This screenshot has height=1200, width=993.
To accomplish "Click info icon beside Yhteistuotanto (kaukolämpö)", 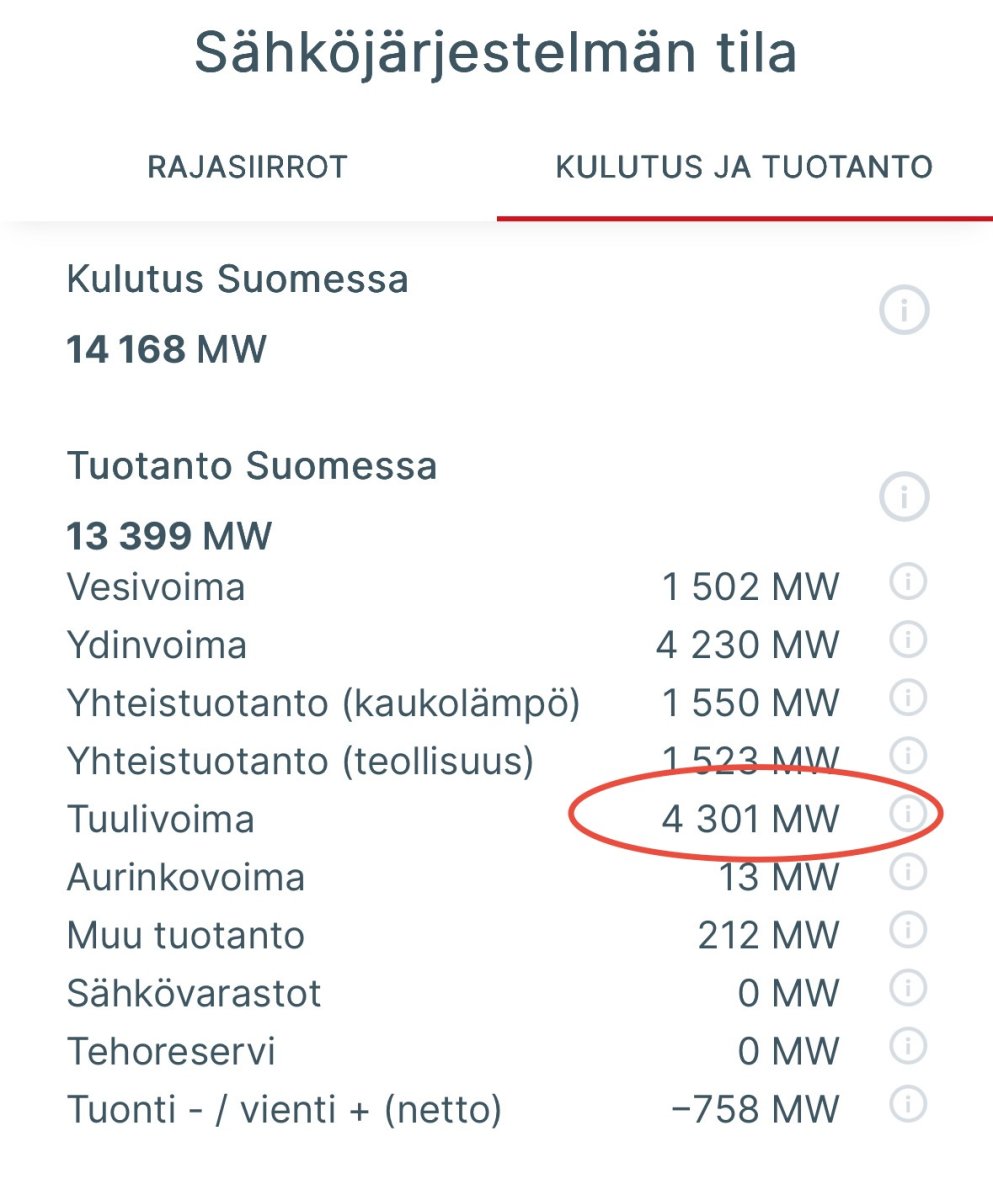I will click(907, 698).
